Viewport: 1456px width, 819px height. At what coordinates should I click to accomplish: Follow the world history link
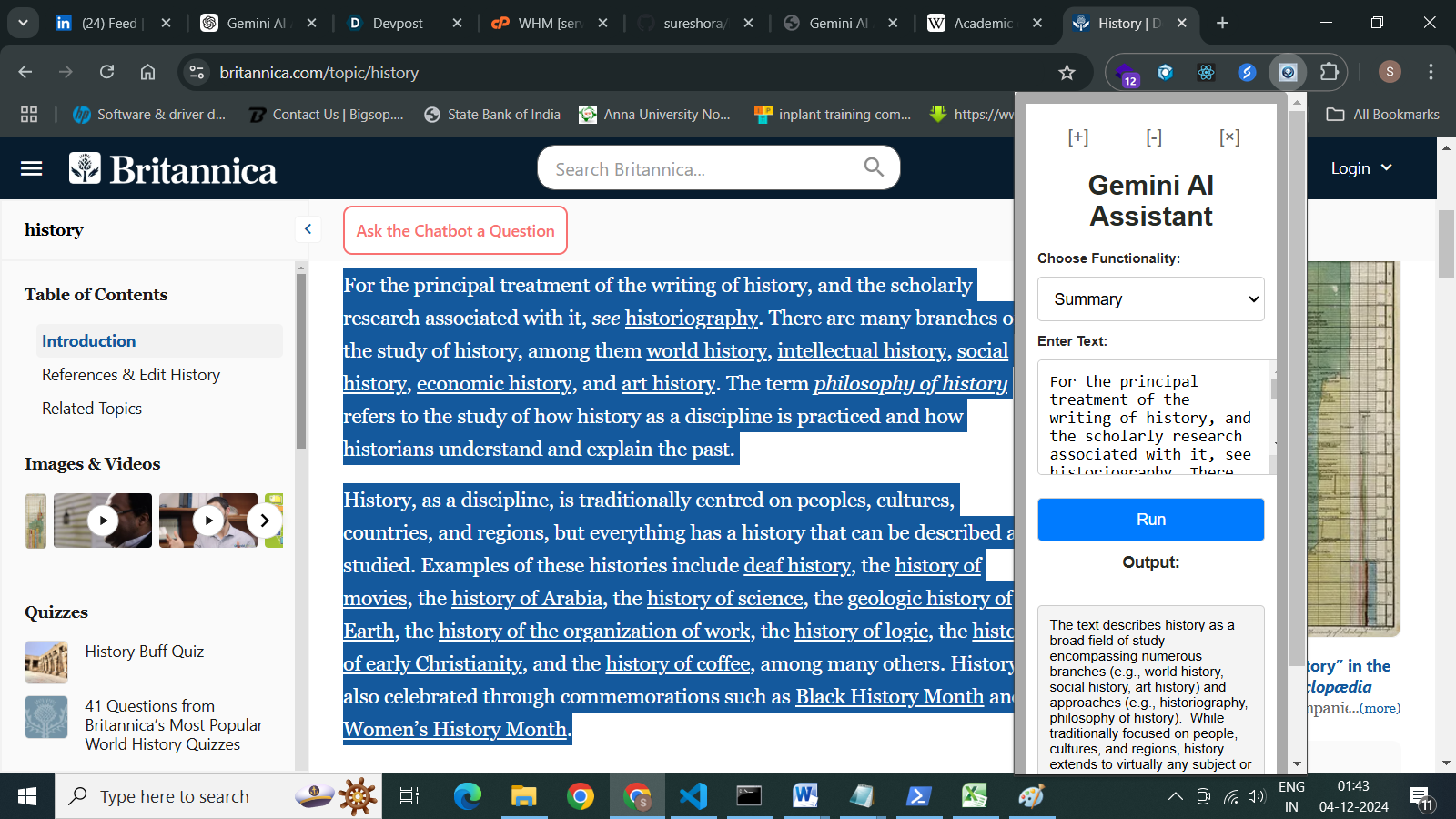click(x=706, y=350)
